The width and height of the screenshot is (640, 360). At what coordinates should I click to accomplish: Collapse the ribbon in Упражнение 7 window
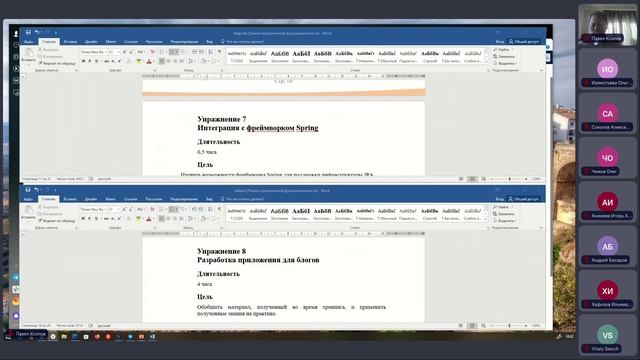point(541,70)
